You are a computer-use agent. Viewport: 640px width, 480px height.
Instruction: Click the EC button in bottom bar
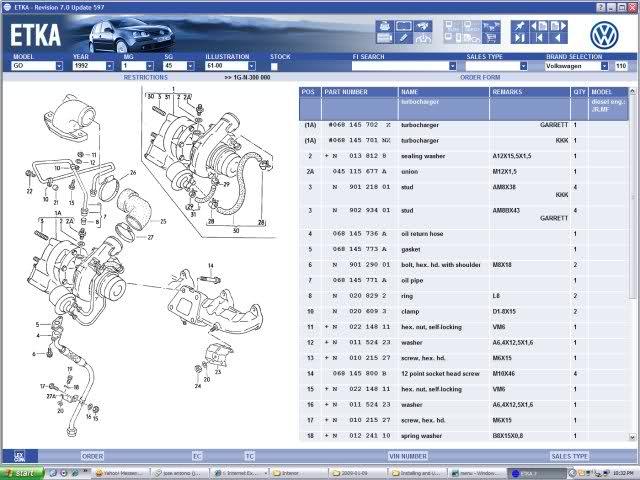pos(197,456)
